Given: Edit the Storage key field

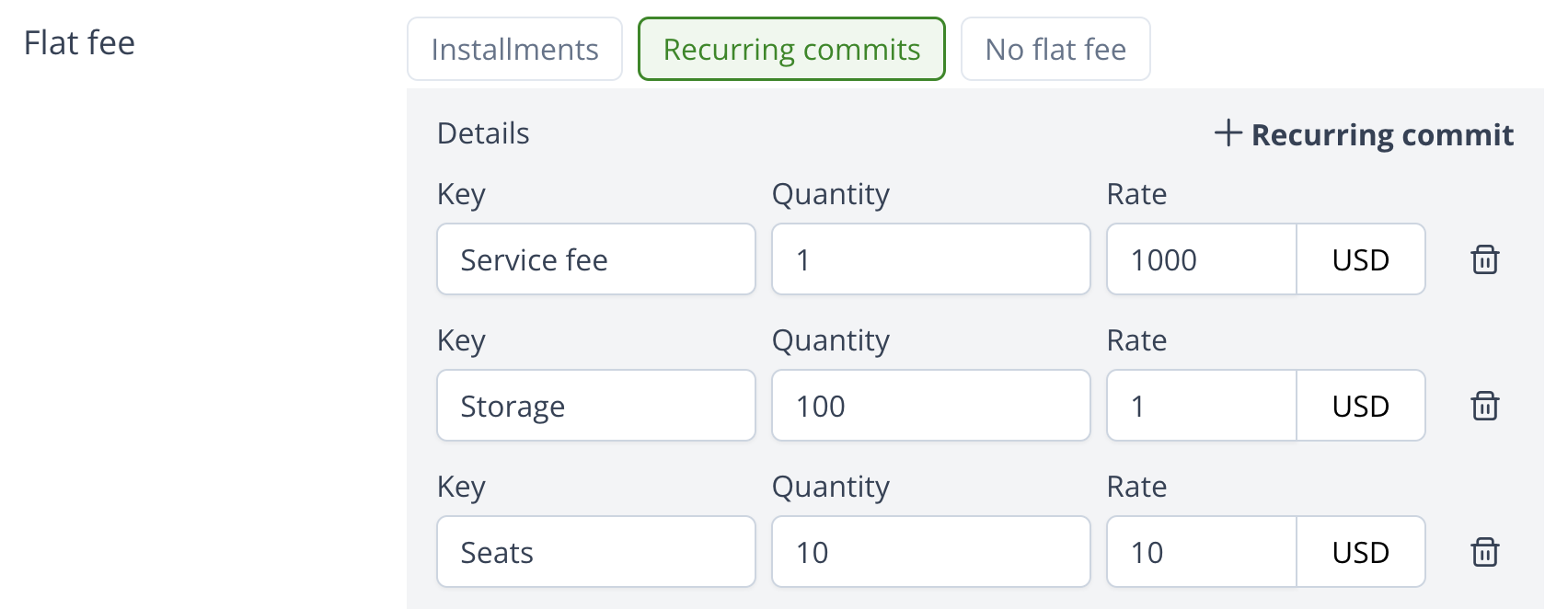Looking at the screenshot, I should 595,406.
